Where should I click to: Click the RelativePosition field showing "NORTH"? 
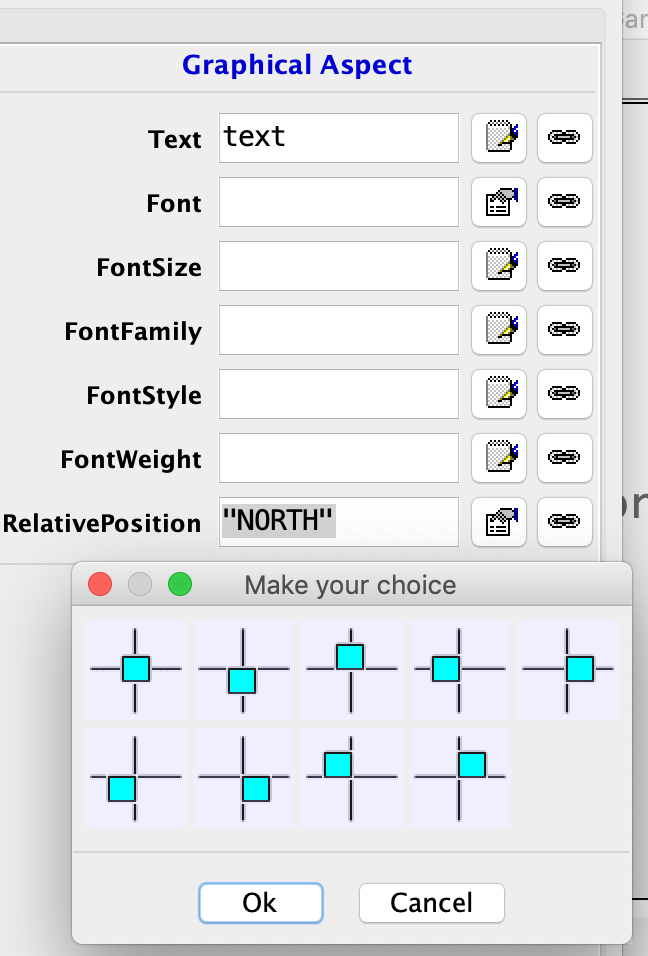click(338, 522)
